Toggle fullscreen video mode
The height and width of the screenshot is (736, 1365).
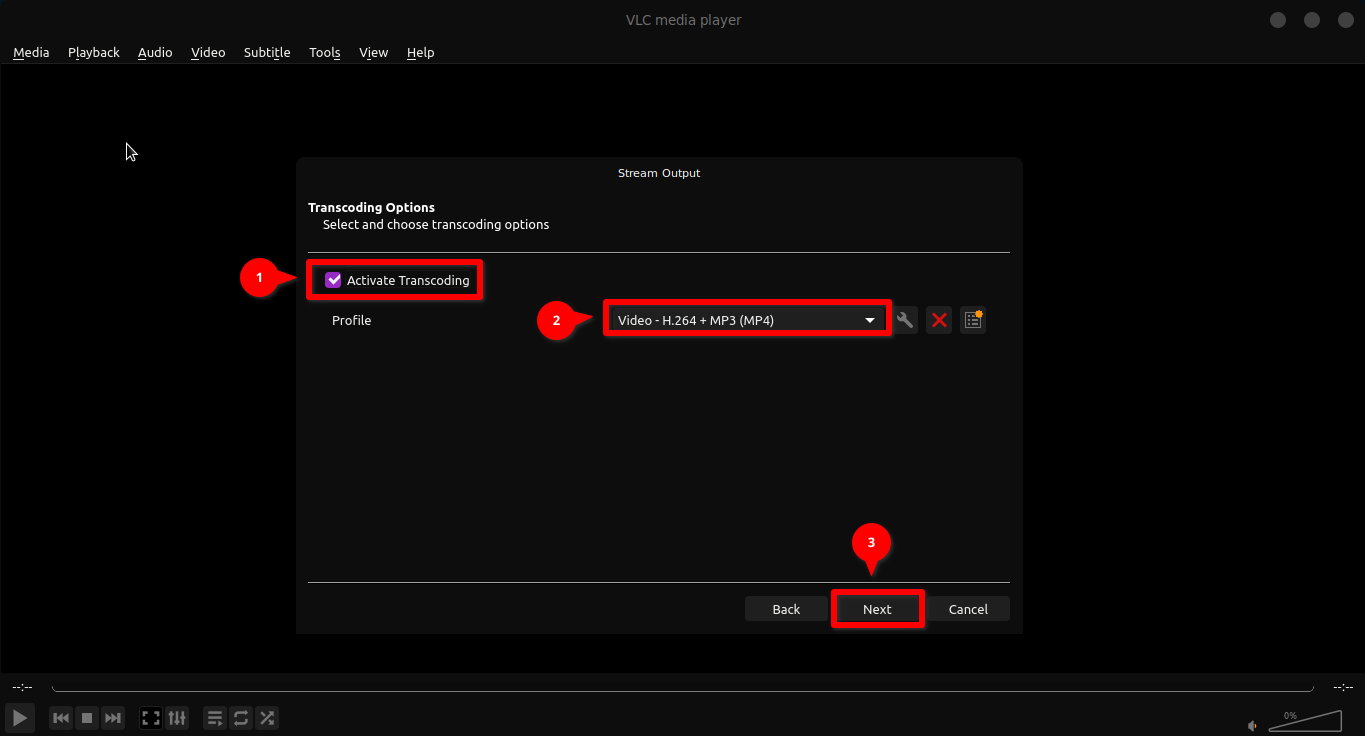click(151, 718)
